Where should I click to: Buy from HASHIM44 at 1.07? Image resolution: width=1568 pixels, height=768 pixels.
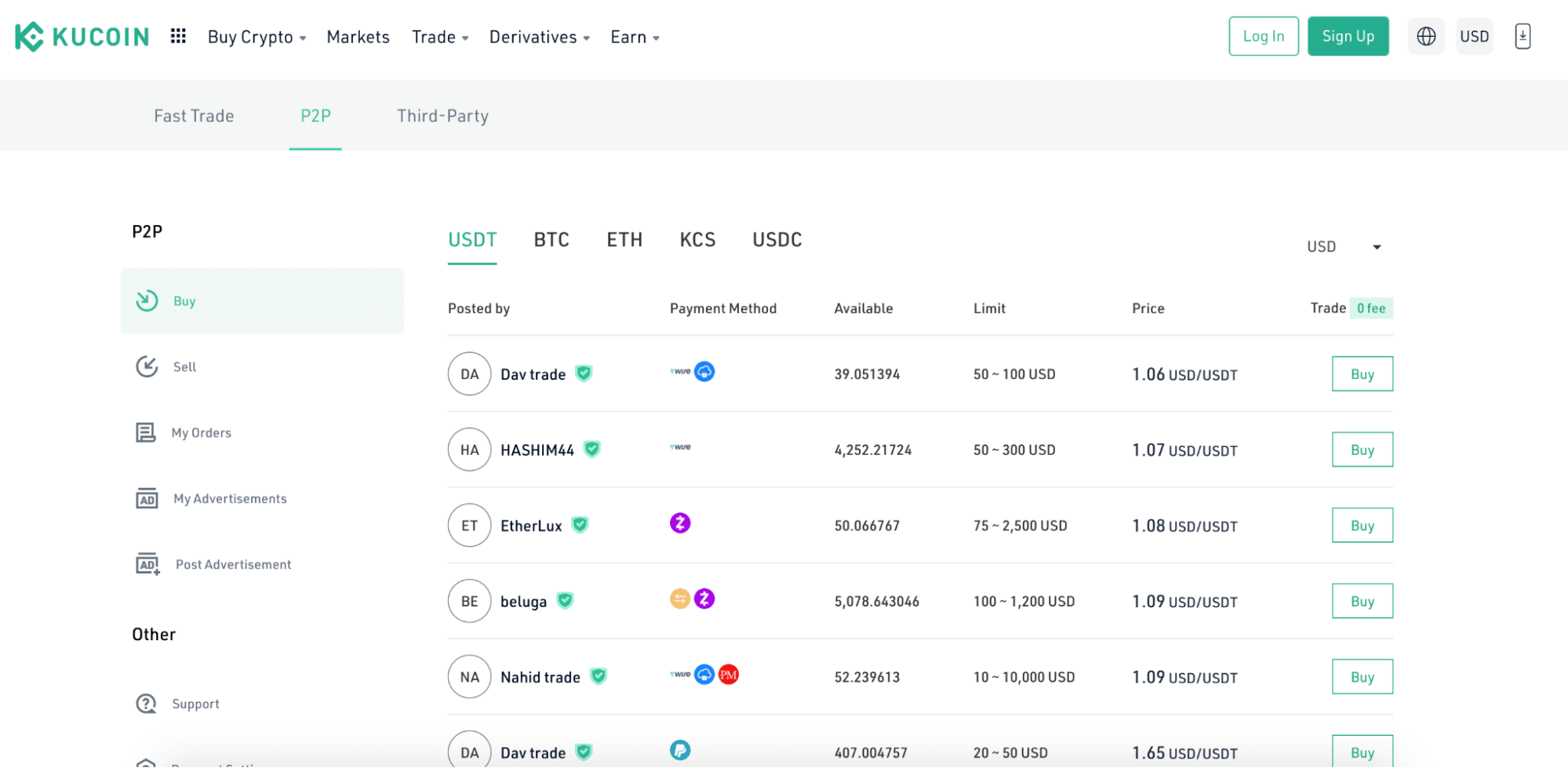pos(1362,450)
